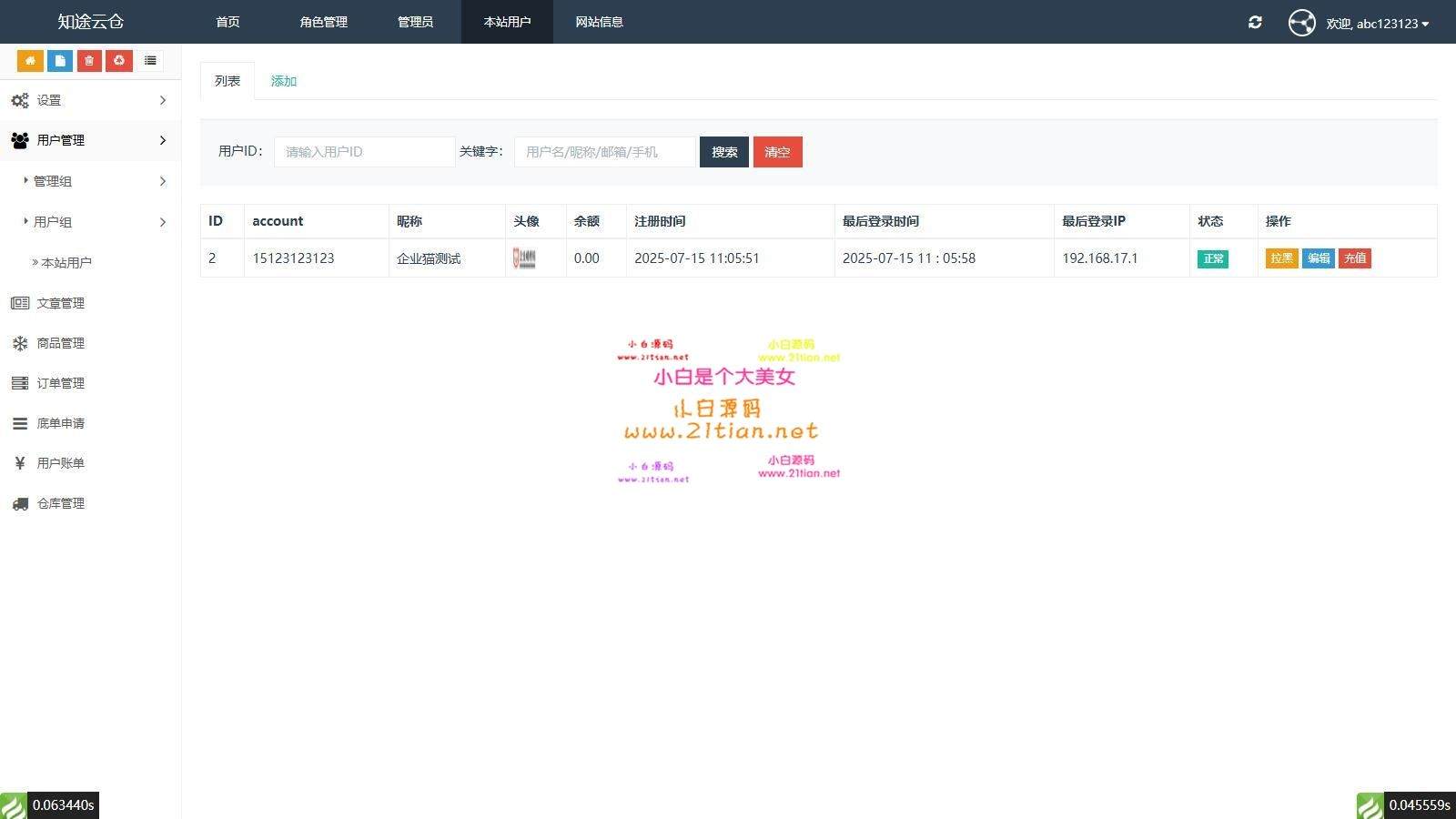
Task: Click the red trash bin icon
Action: [89, 60]
